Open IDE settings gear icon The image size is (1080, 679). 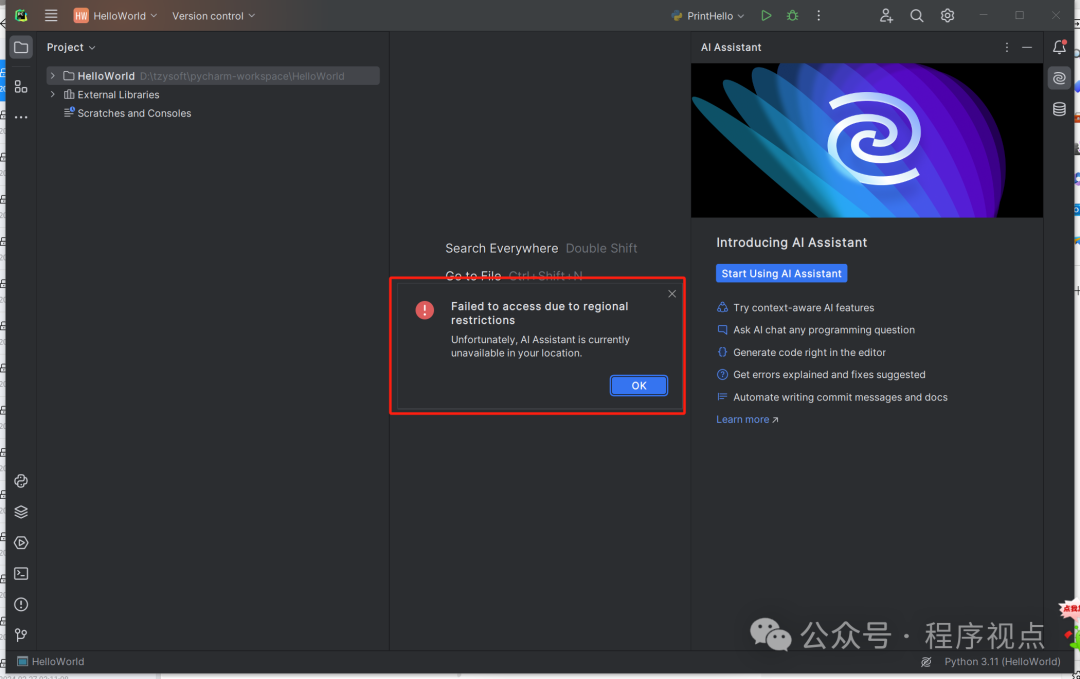pyautogui.click(x=948, y=15)
